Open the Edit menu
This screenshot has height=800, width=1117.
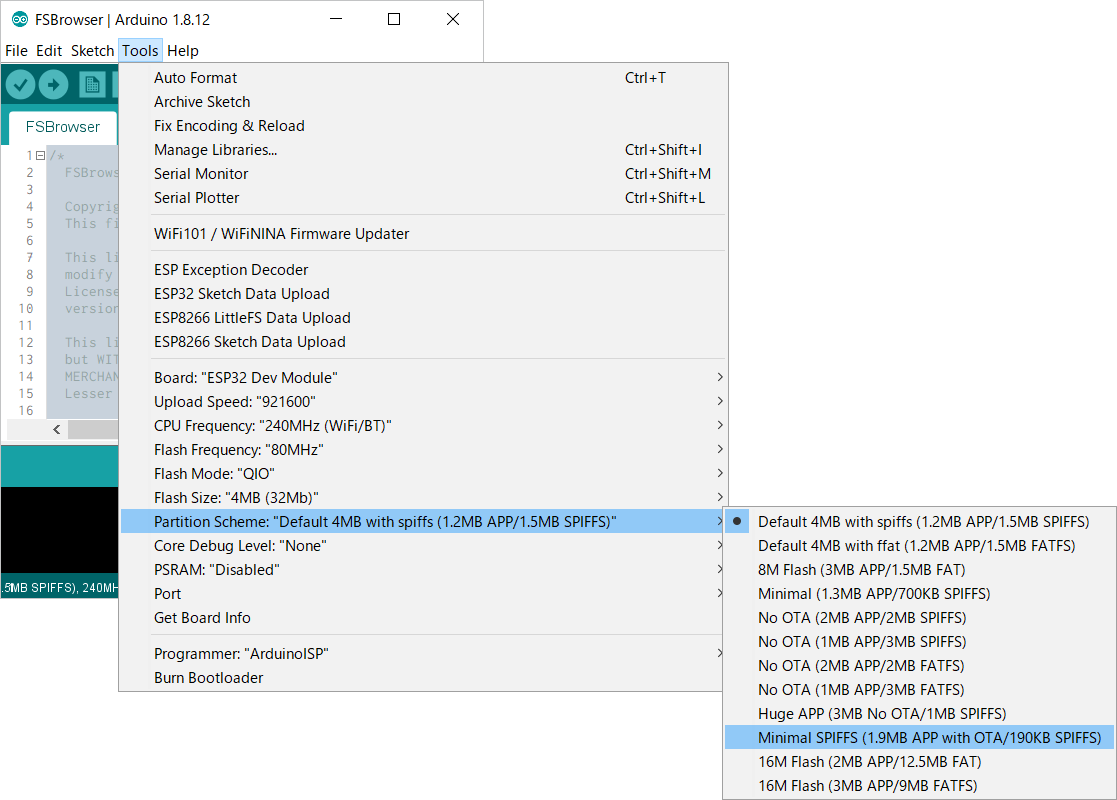coord(49,51)
